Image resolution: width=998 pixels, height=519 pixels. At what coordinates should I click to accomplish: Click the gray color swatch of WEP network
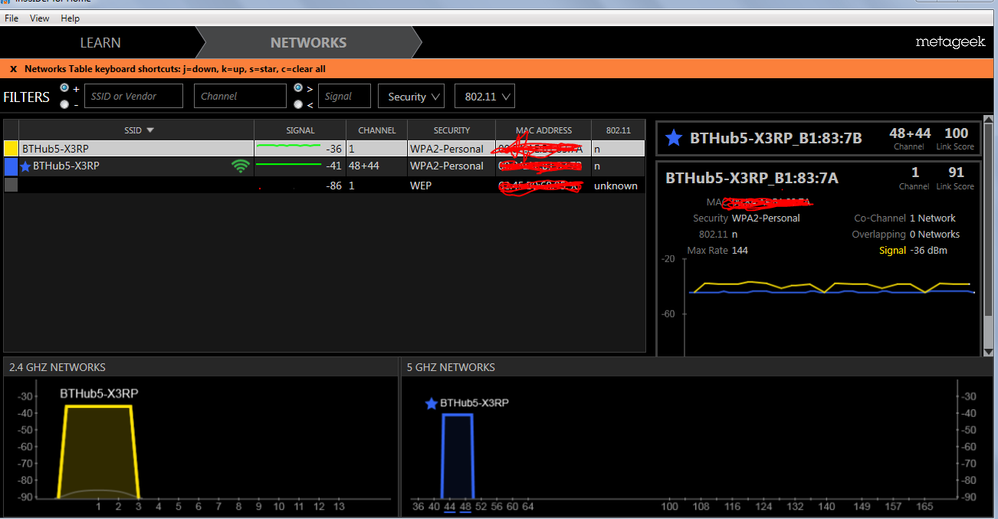click(11, 185)
